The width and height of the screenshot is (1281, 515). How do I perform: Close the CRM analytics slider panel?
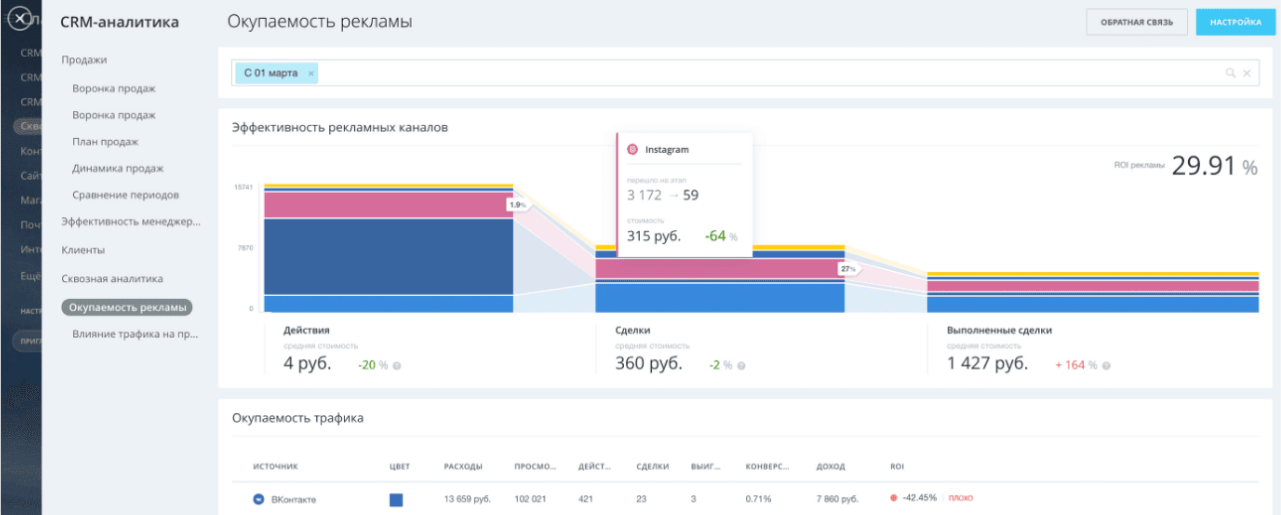(x=19, y=19)
